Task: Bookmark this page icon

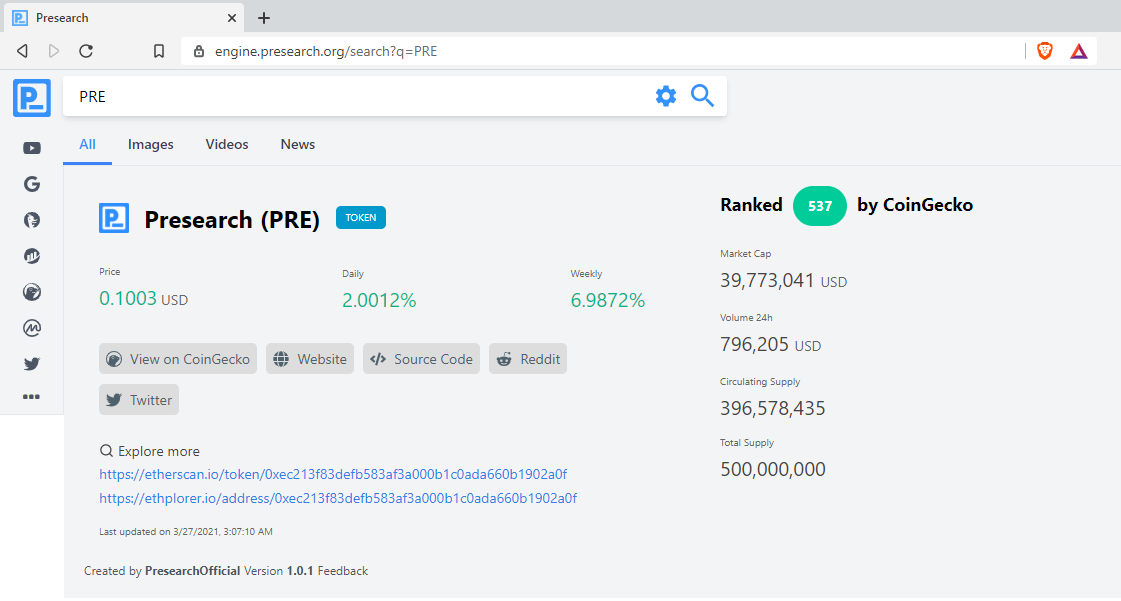Action: pos(159,51)
